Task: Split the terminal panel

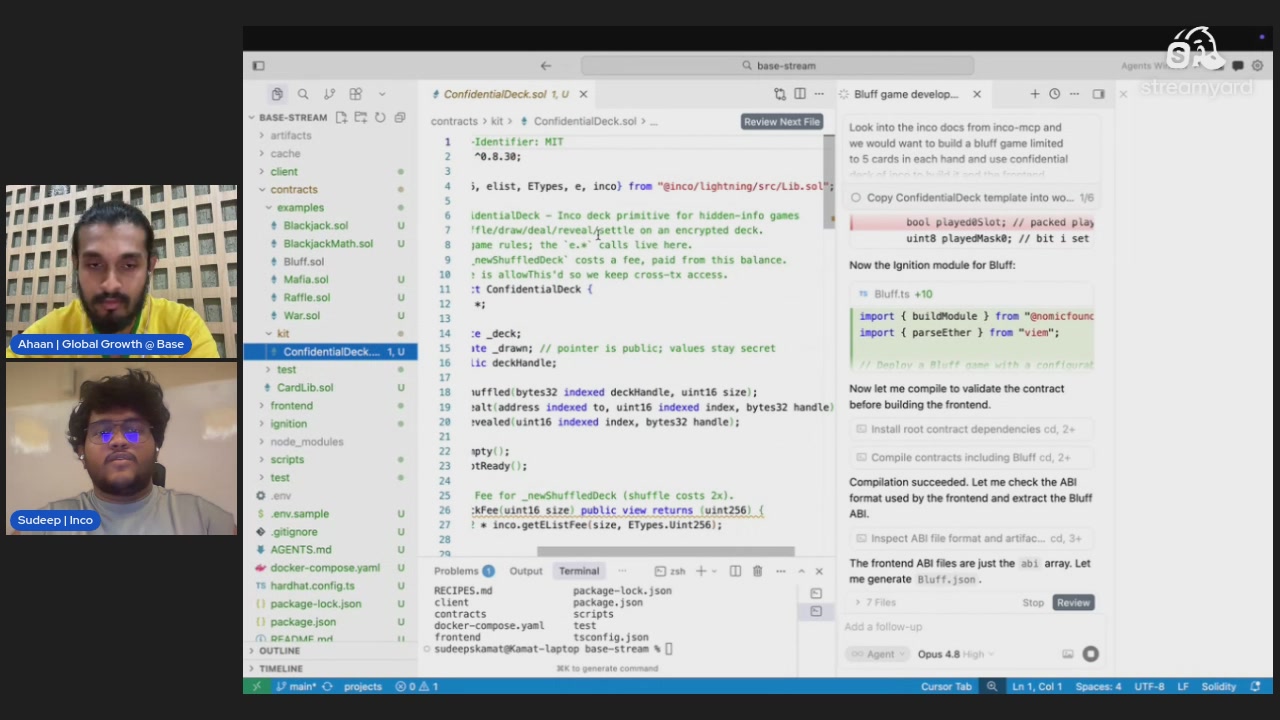Action: [x=735, y=571]
